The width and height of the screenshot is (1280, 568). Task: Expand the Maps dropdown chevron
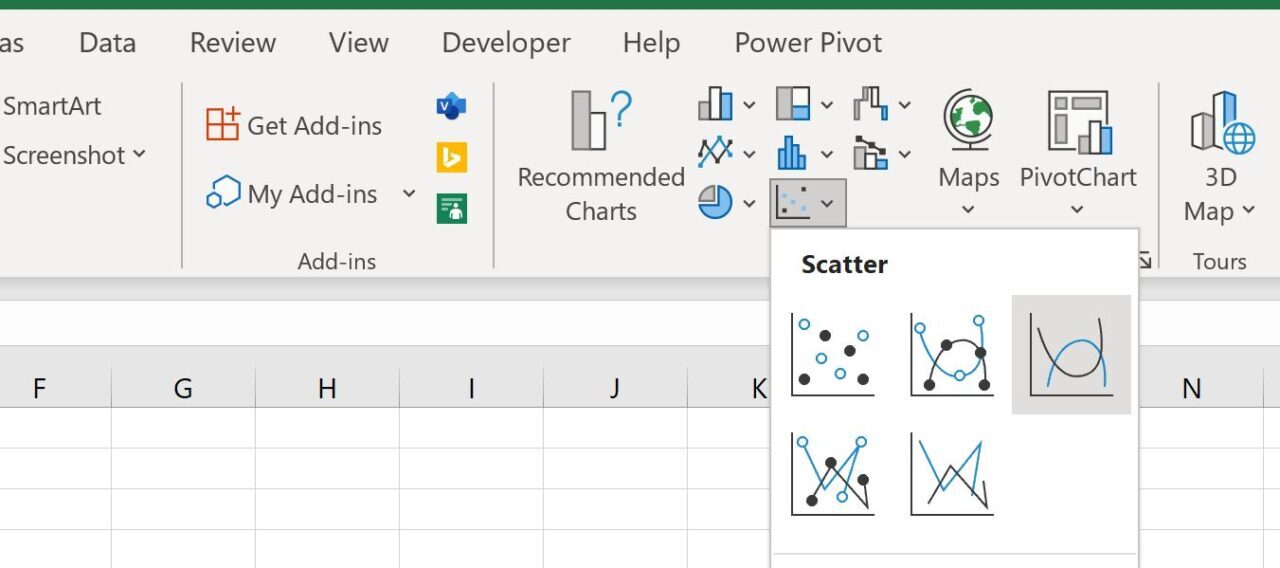(x=968, y=210)
